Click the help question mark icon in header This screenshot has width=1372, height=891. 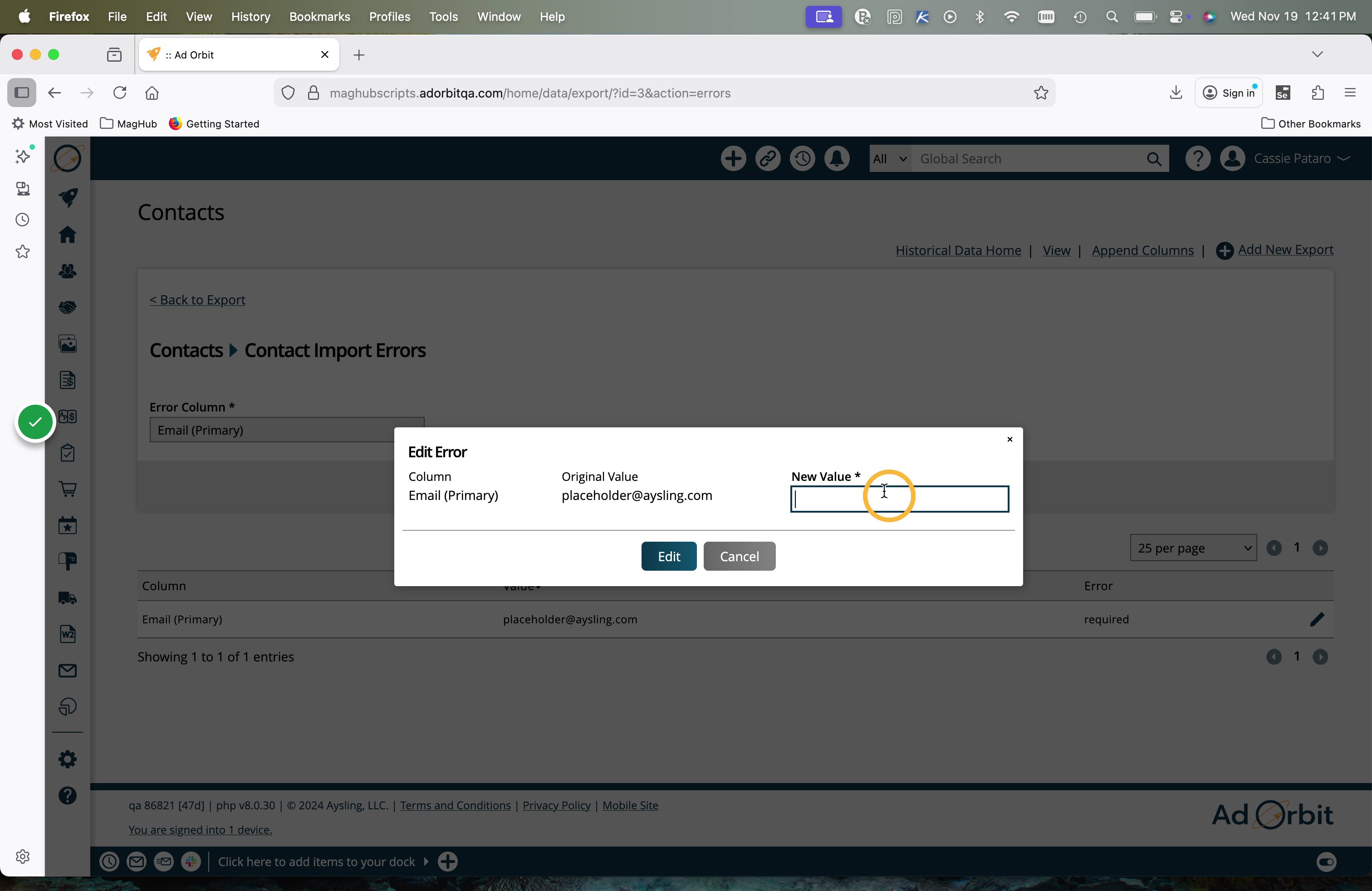(1197, 158)
